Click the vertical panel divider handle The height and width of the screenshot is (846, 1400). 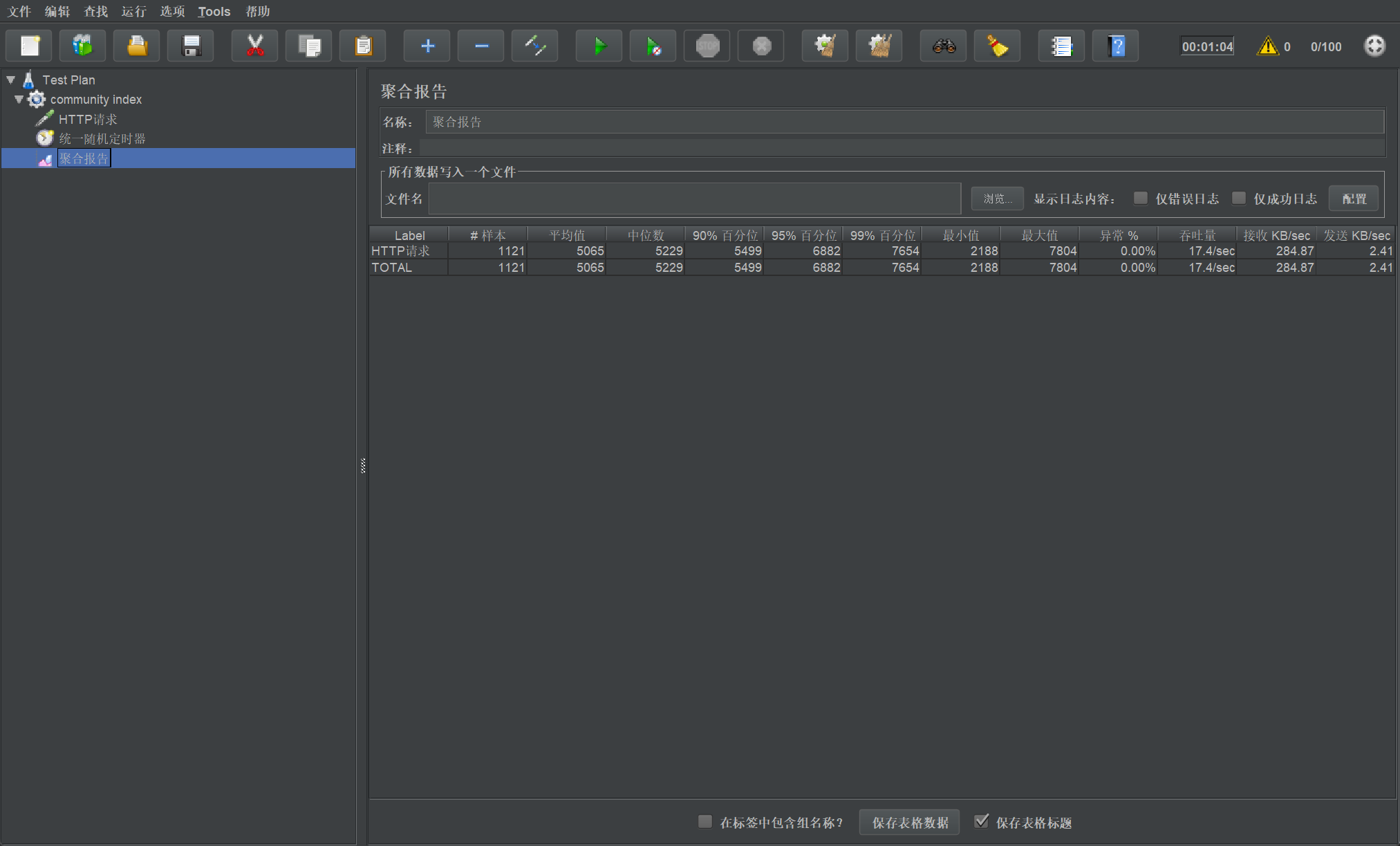click(363, 466)
